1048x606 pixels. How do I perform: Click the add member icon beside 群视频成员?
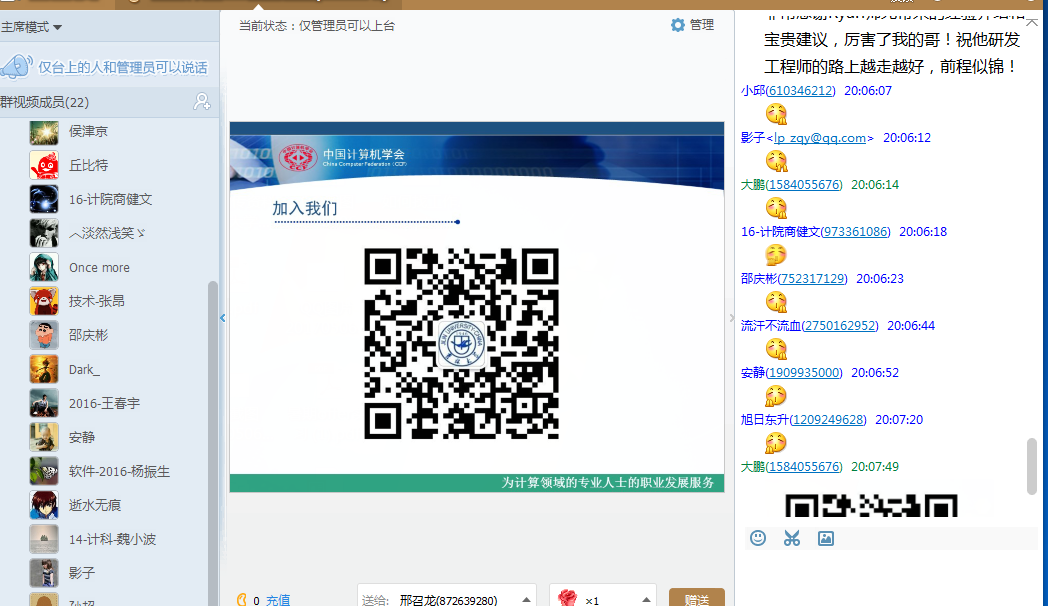point(202,102)
